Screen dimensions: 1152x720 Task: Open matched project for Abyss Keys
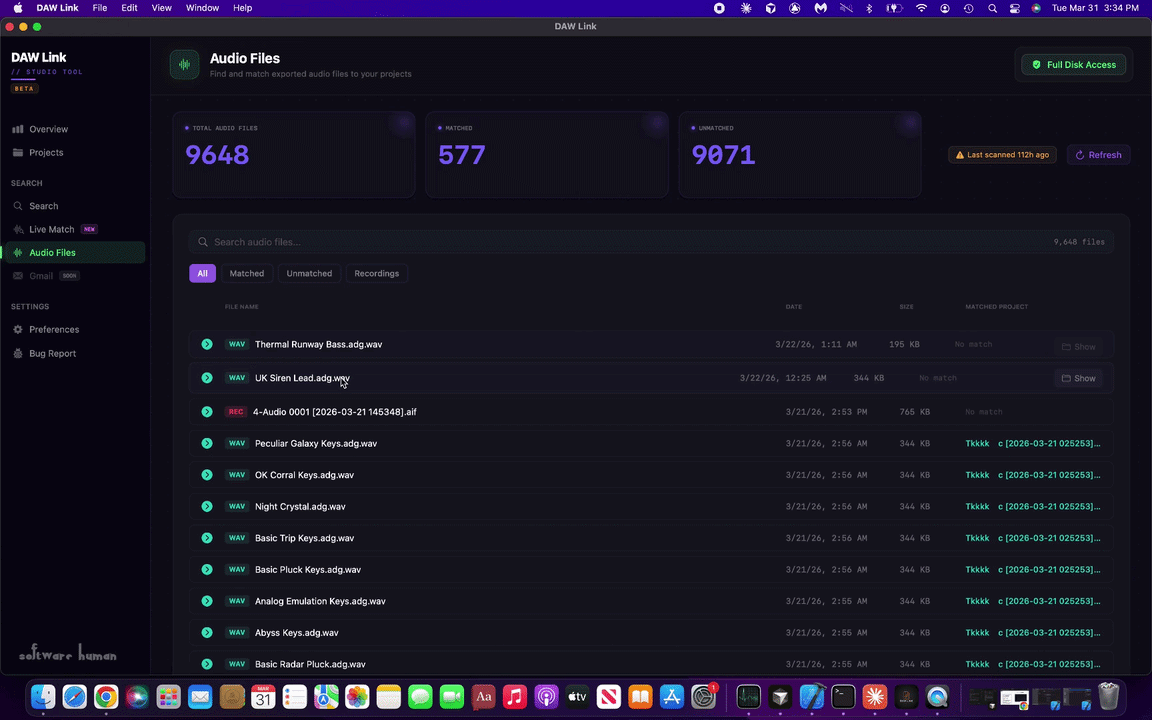pos(1033,633)
